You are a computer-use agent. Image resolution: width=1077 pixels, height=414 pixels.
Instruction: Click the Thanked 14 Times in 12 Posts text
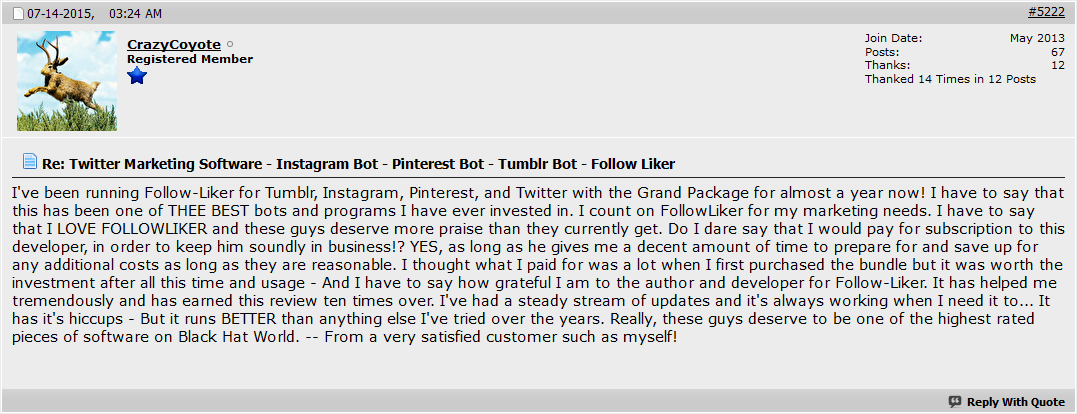[950, 79]
